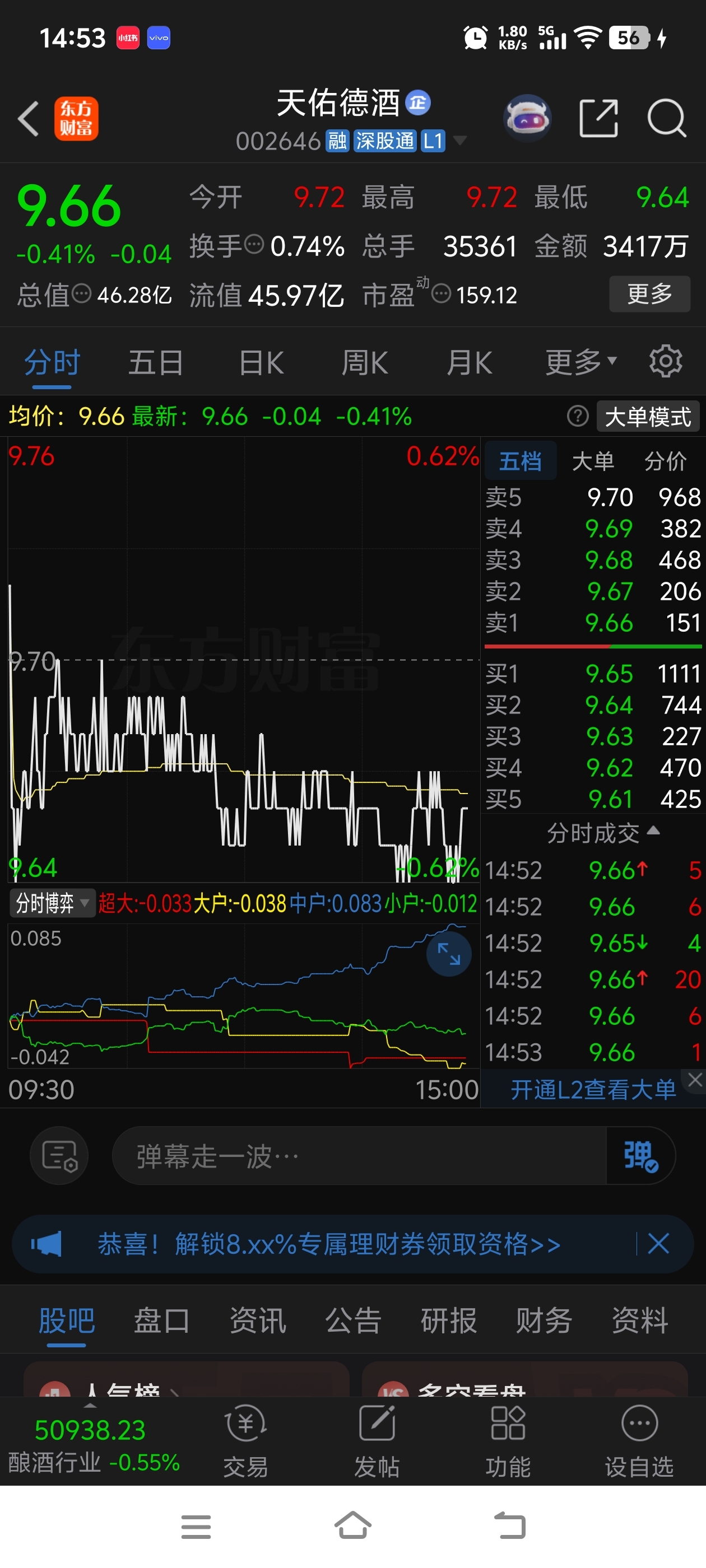Expand the index bar above 50938.23
The image size is (706, 1568).
click(90, 1405)
